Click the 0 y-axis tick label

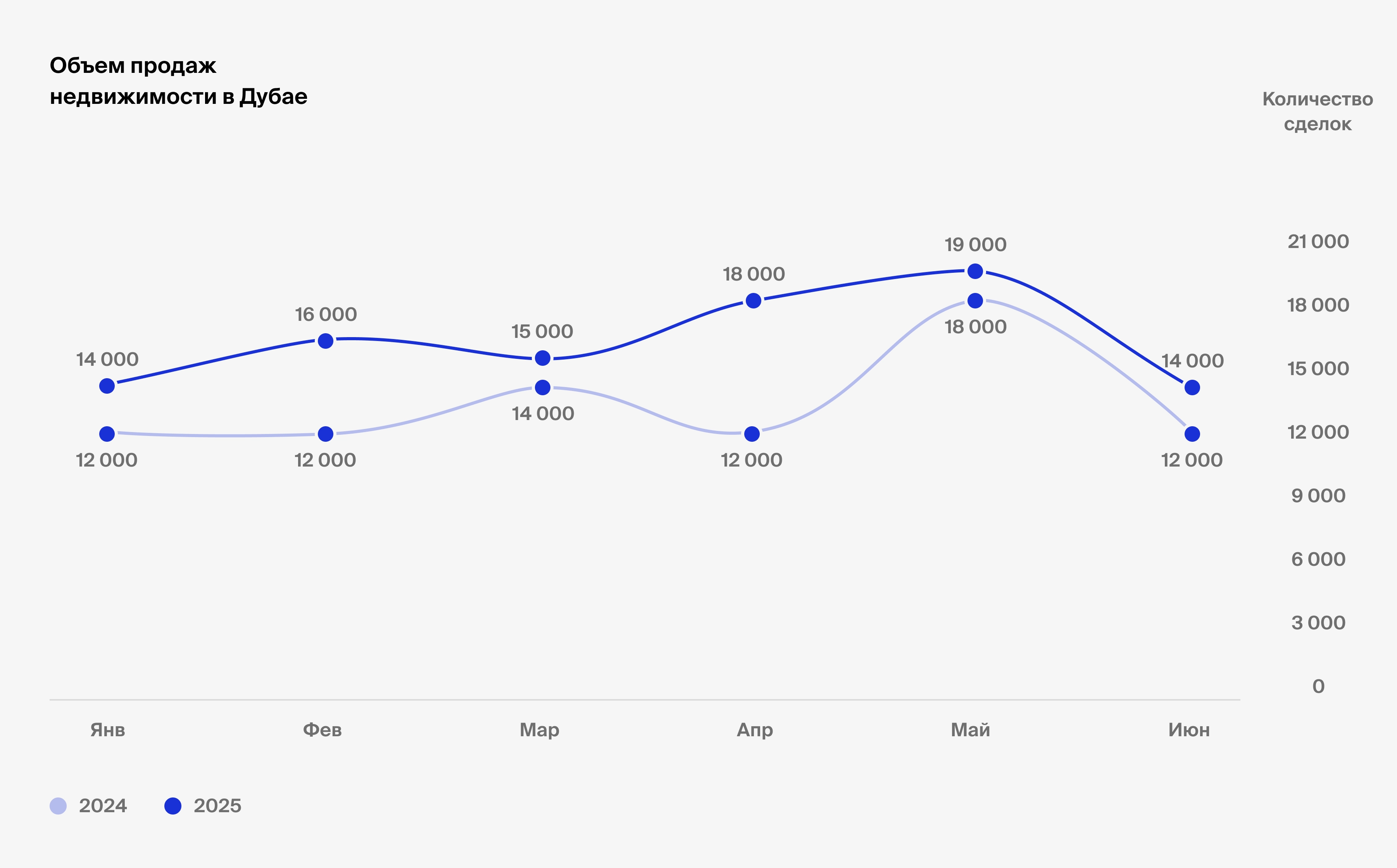pos(1318,686)
